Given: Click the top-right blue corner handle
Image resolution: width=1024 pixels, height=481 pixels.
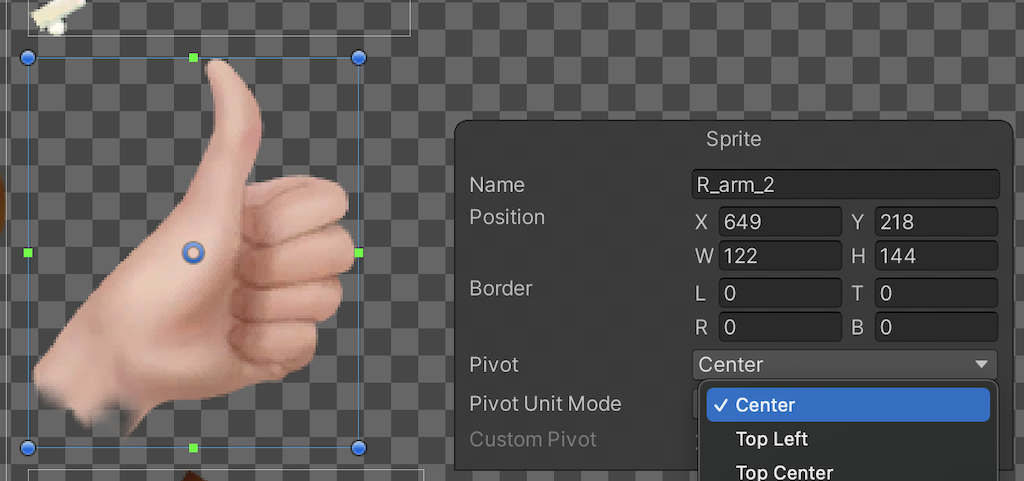Looking at the screenshot, I should pos(359,58).
